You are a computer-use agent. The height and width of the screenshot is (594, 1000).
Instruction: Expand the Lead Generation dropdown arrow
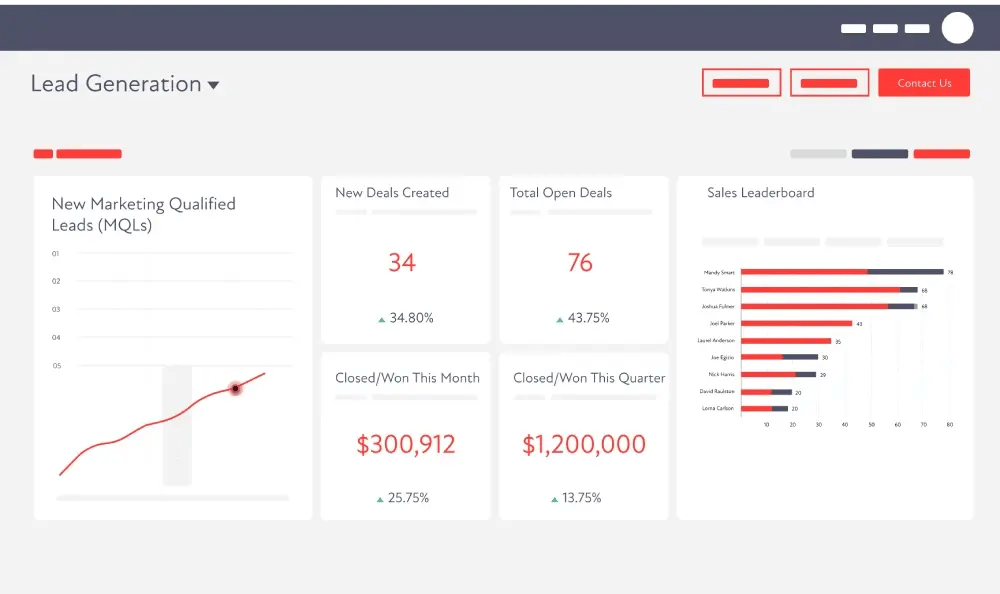click(x=213, y=86)
